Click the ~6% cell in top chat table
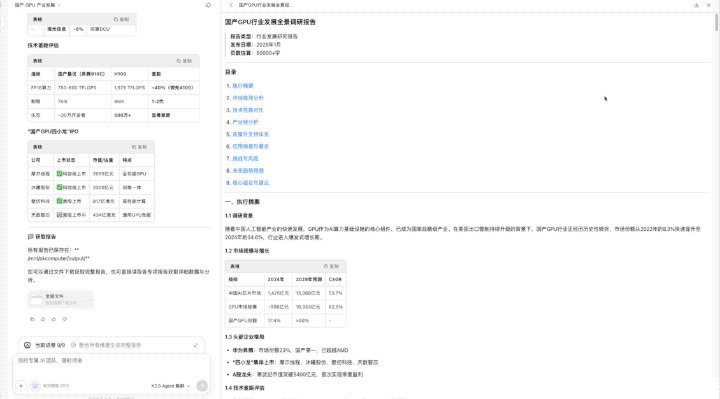Screen dimensions: 720x399 coord(78,29)
